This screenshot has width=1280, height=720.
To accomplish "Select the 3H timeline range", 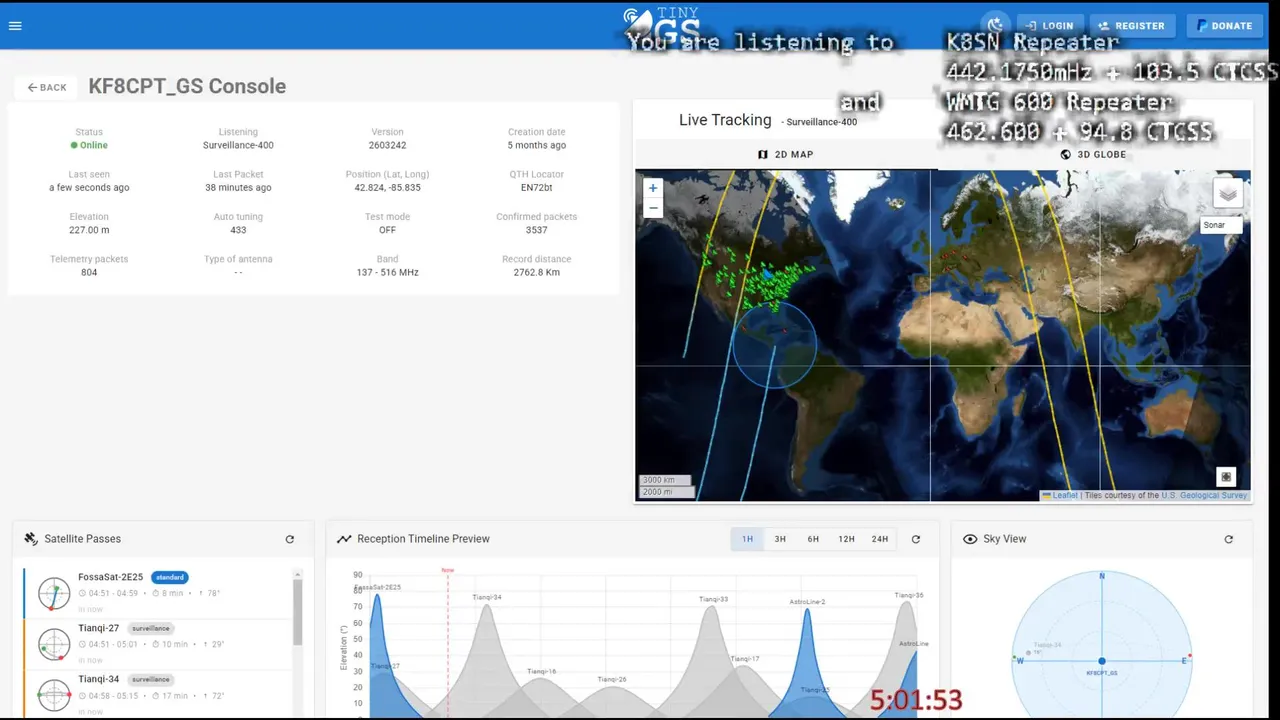I will point(780,539).
